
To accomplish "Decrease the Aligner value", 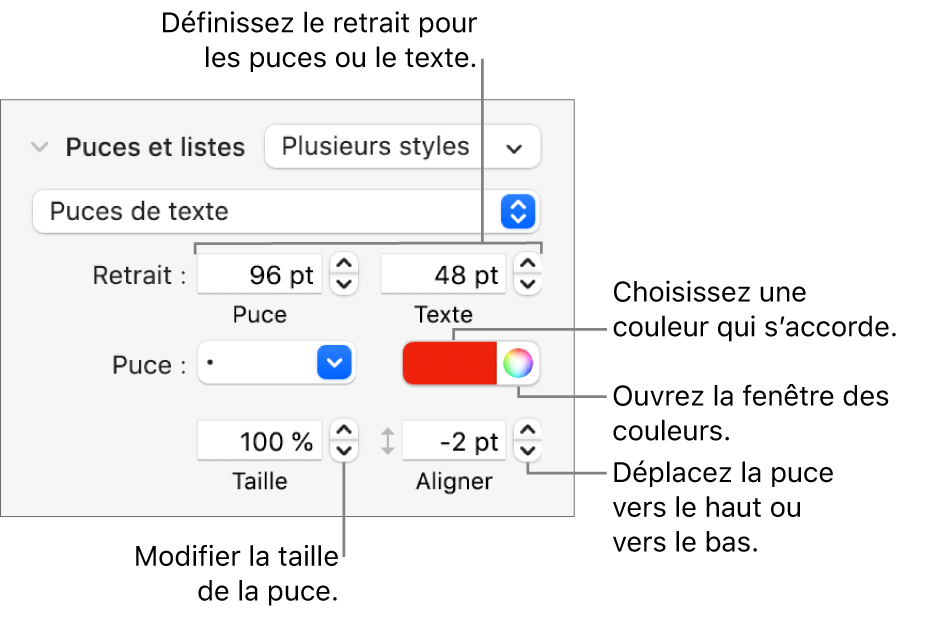I will point(527,450).
